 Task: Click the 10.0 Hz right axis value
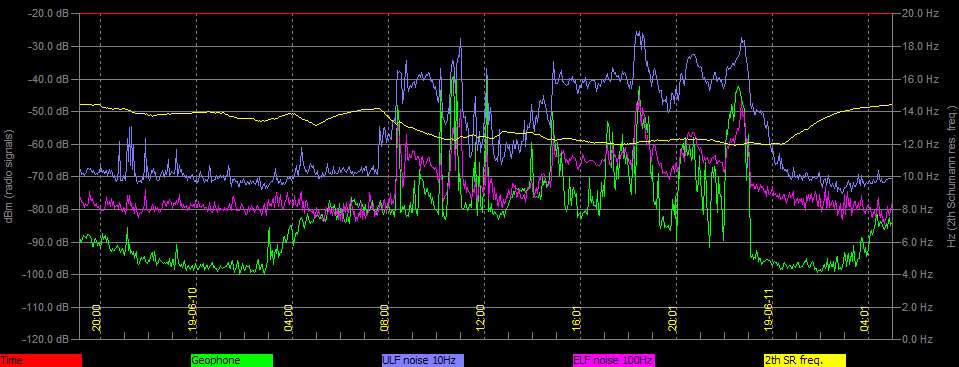point(919,176)
